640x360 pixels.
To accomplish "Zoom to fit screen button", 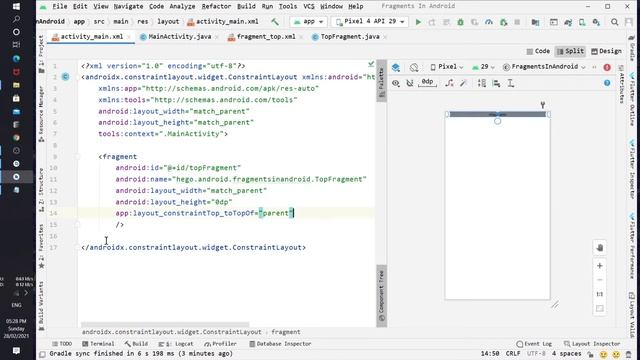I will coord(600,309).
